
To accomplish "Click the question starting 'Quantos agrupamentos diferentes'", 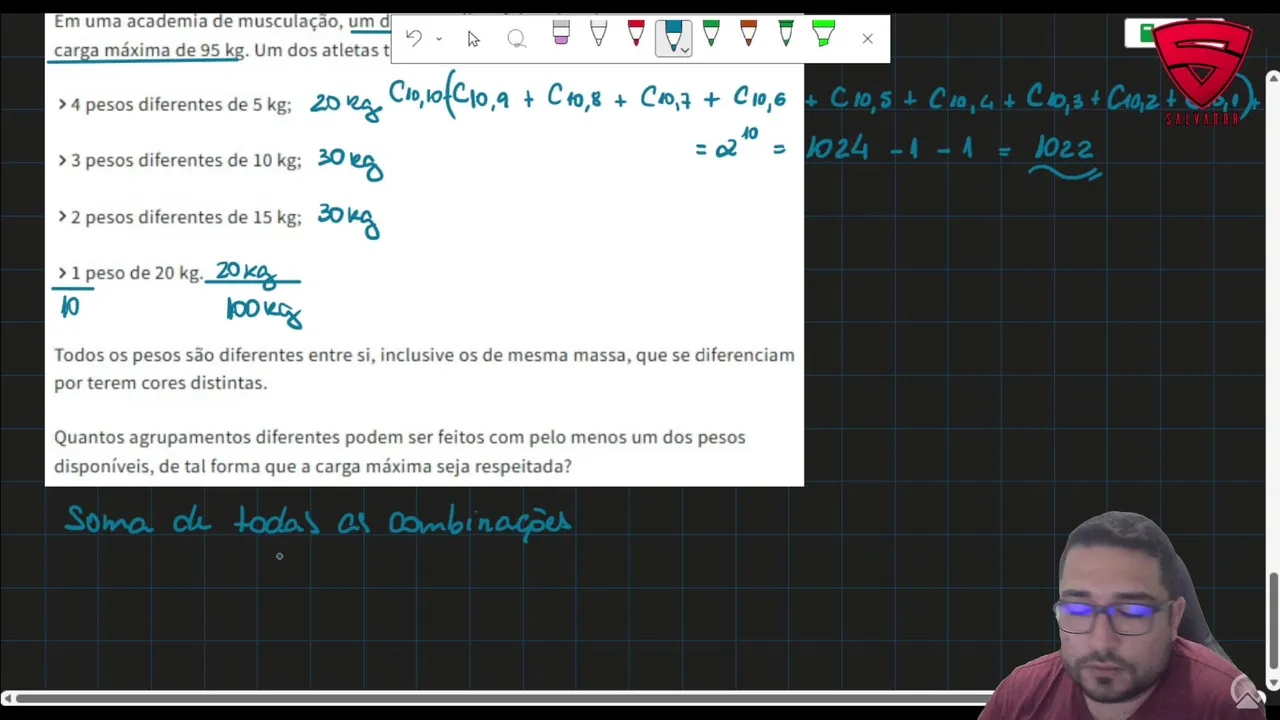I will pos(400,451).
